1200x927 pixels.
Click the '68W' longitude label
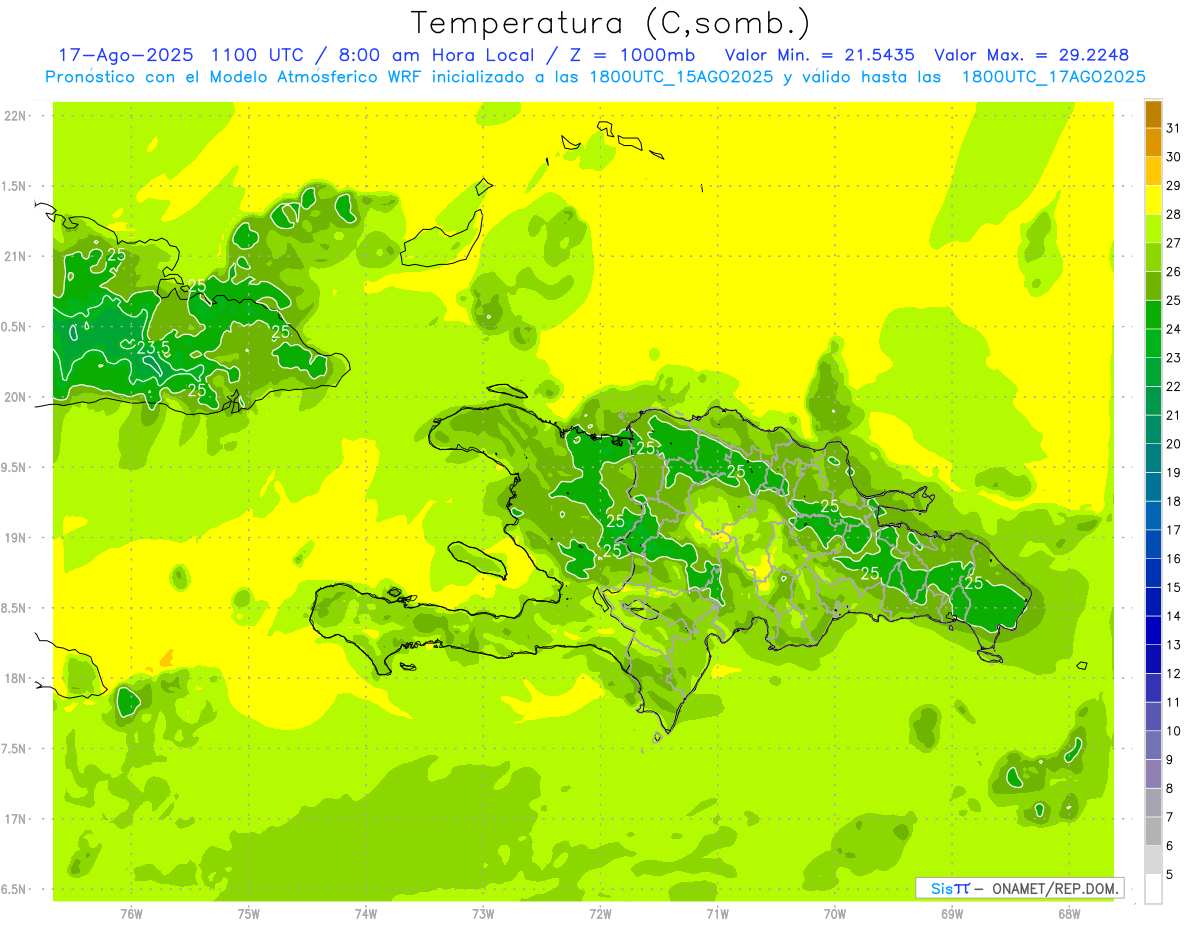(x=1068, y=914)
